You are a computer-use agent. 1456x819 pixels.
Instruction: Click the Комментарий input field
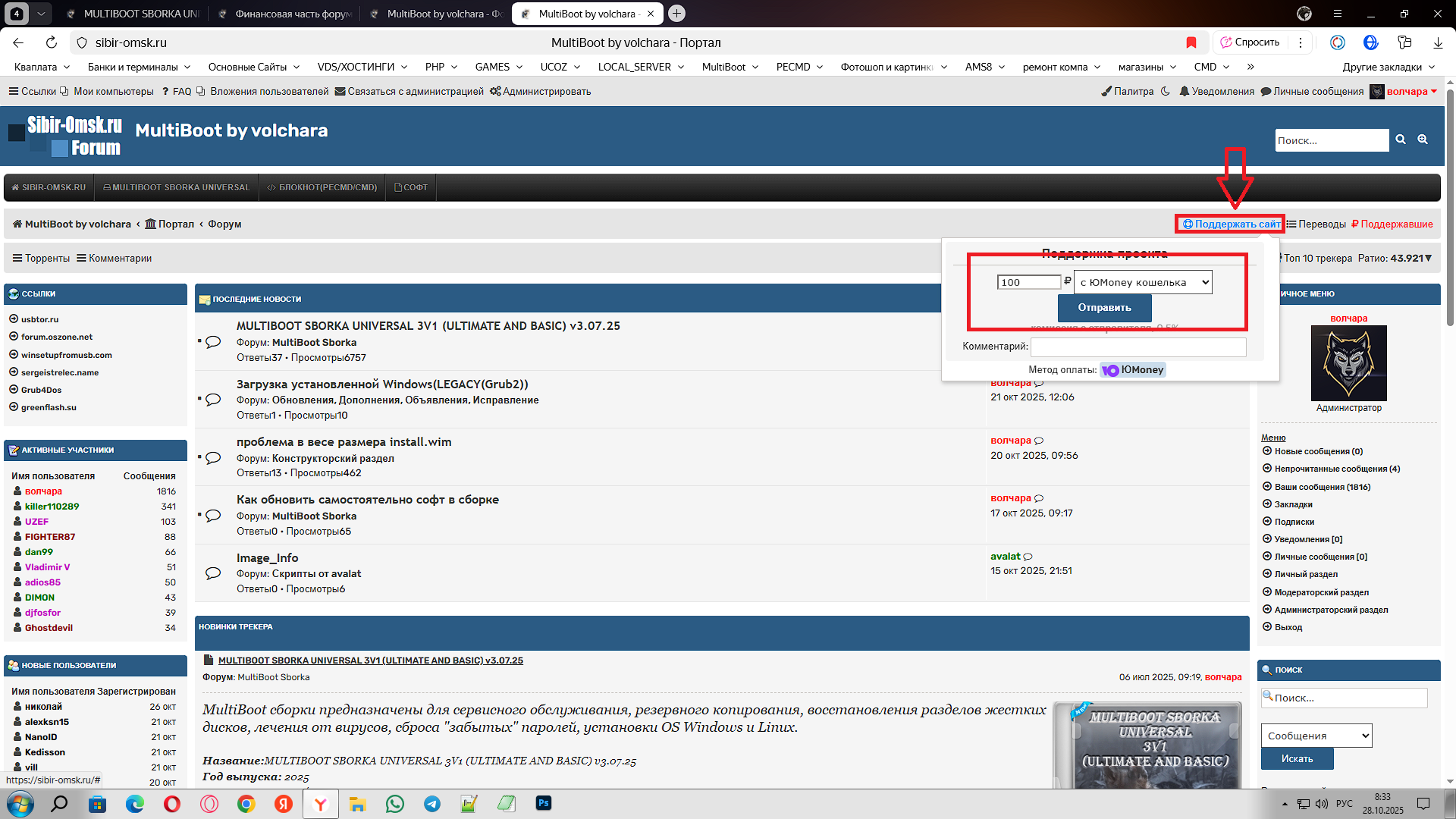point(1137,347)
